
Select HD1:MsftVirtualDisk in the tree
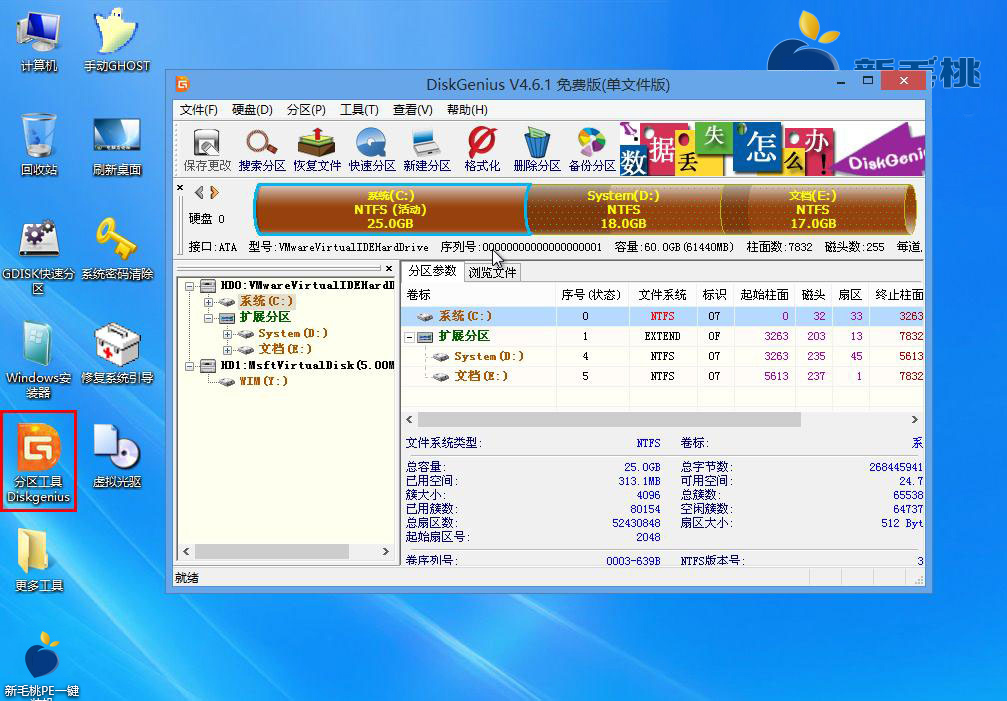307,365
